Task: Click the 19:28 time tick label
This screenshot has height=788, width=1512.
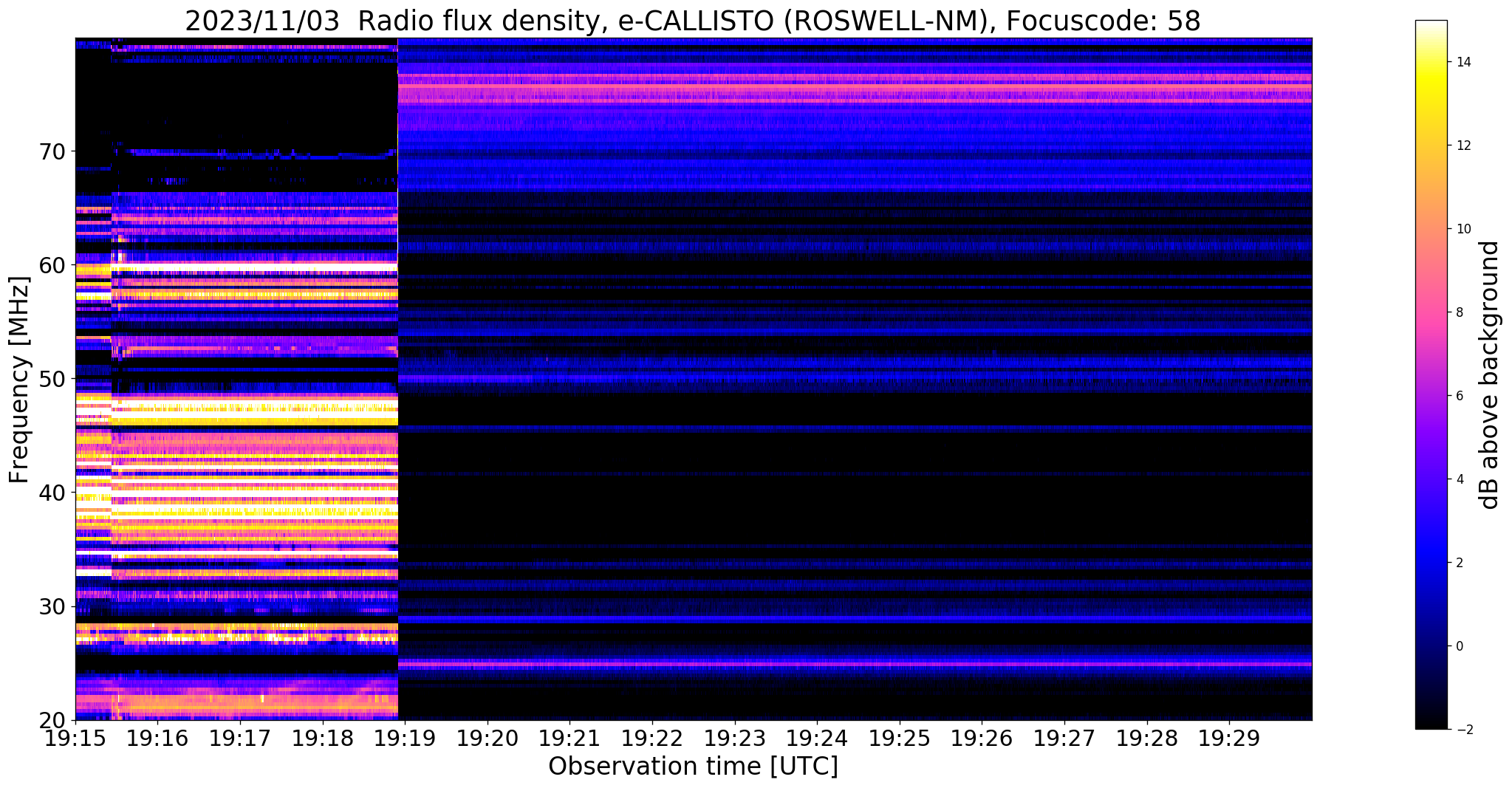Action: 1147,739
